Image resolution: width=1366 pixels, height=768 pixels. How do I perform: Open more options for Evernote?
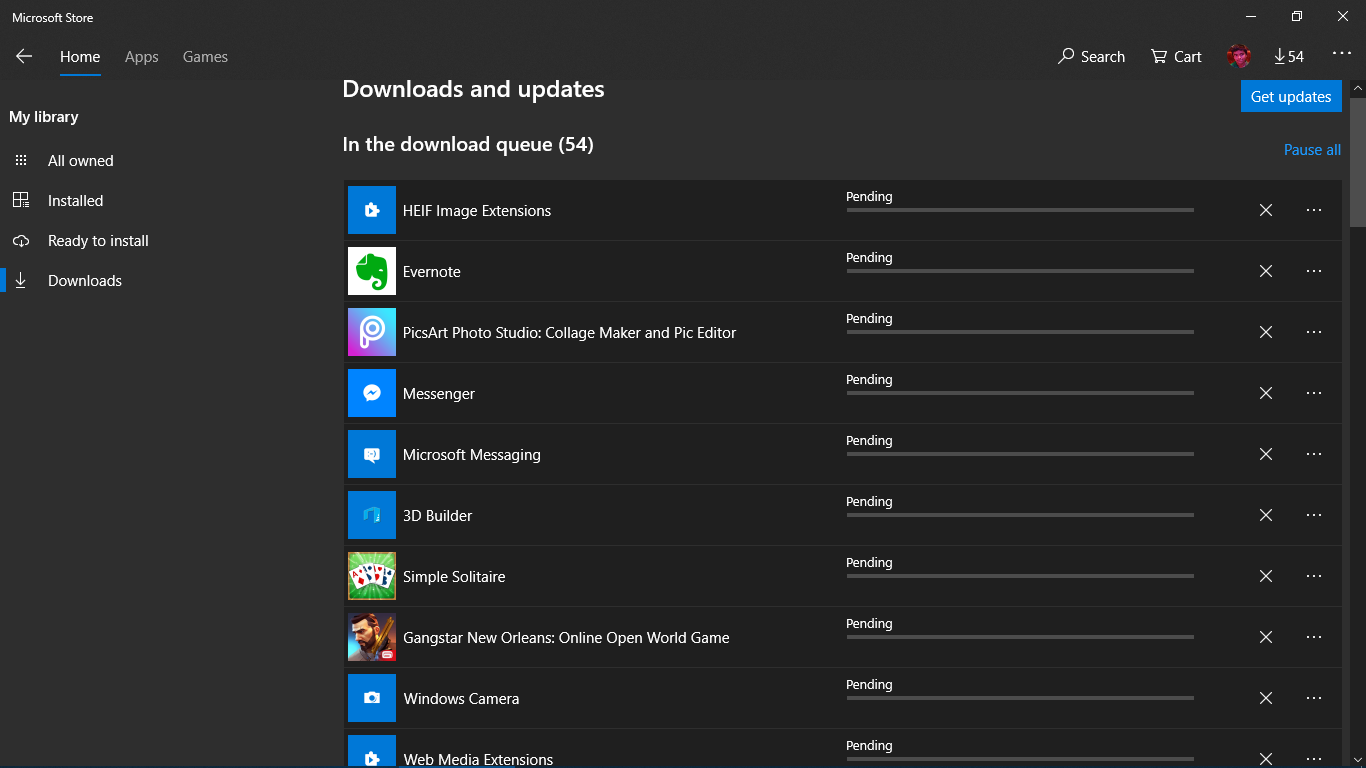click(1314, 271)
